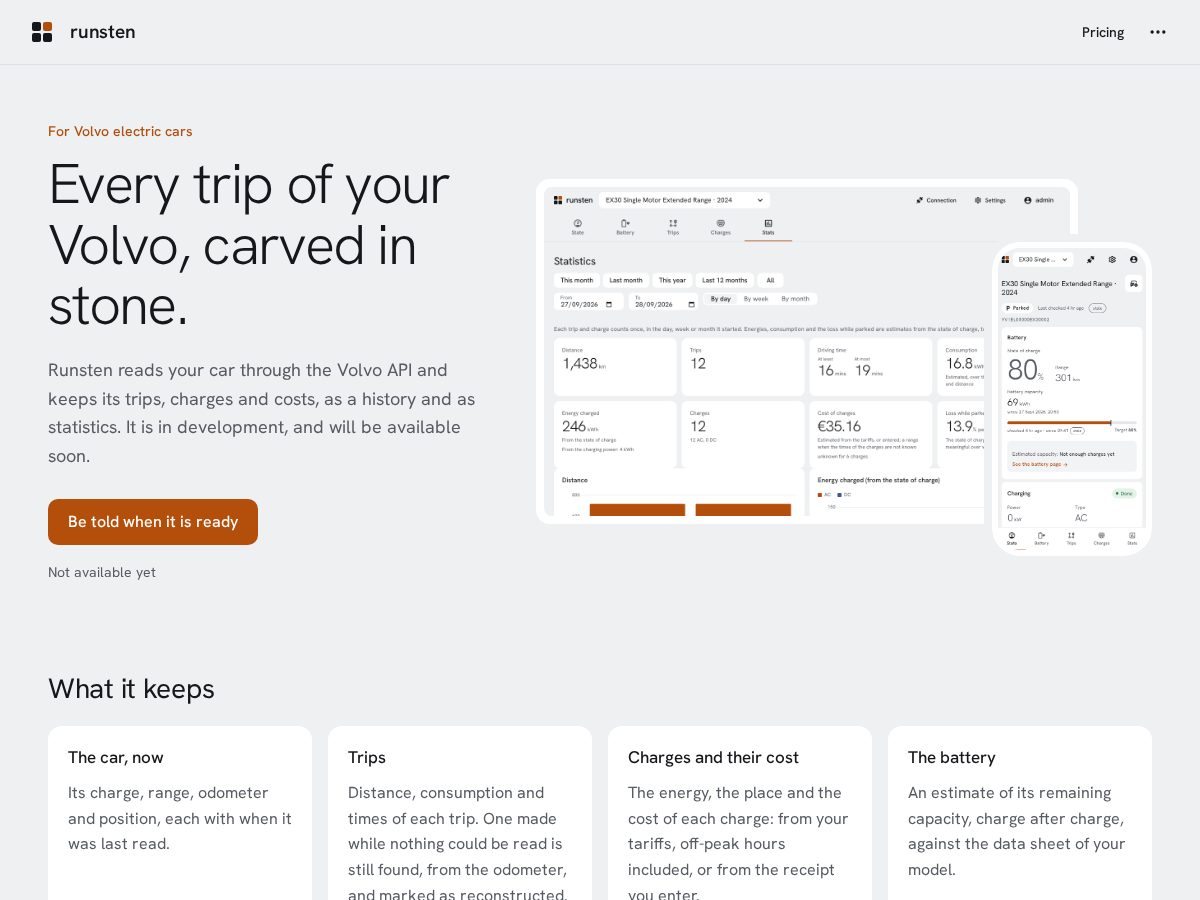Click the 'Be told when it is ready' button
The width and height of the screenshot is (1200, 900).
point(153,522)
